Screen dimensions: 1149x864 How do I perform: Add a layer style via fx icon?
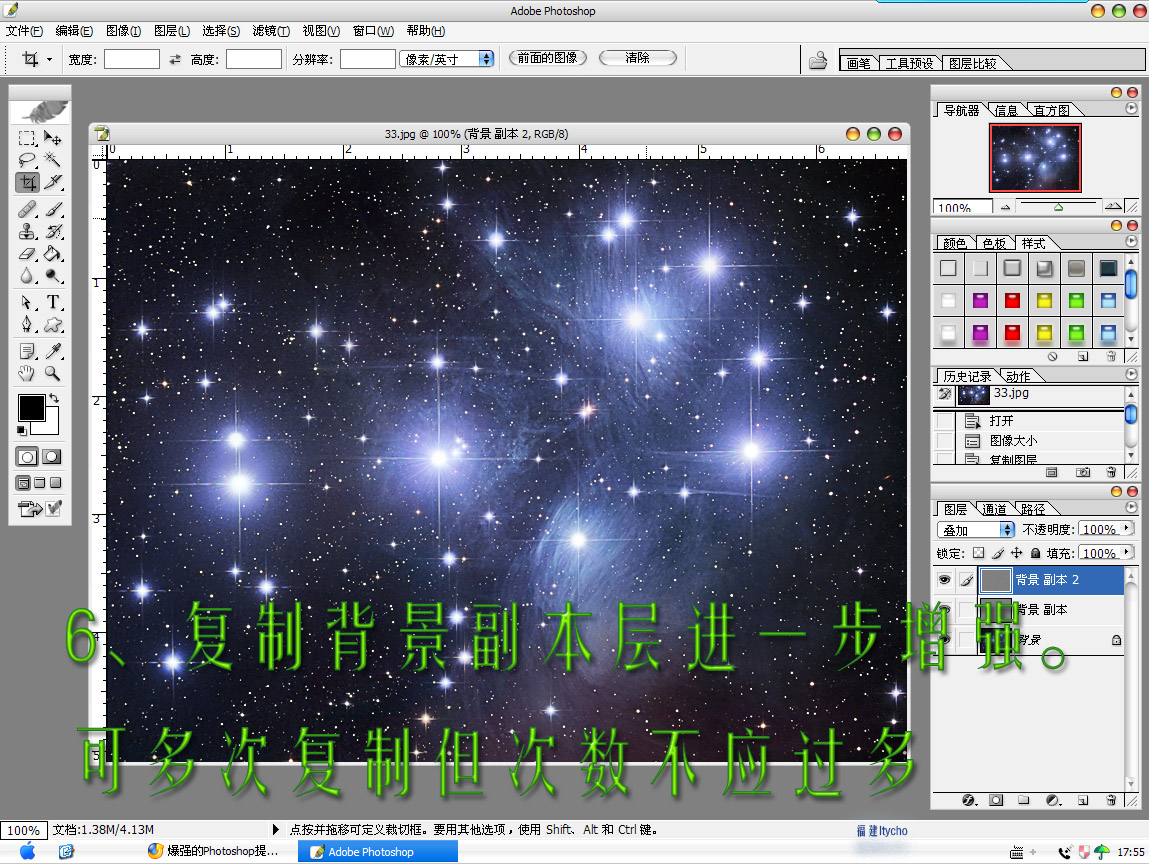click(969, 800)
